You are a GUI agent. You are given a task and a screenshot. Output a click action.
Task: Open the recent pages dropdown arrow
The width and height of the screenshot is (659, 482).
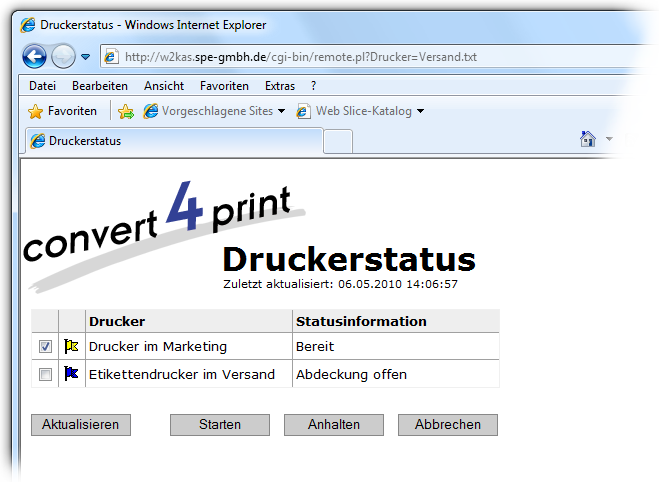click(86, 57)
